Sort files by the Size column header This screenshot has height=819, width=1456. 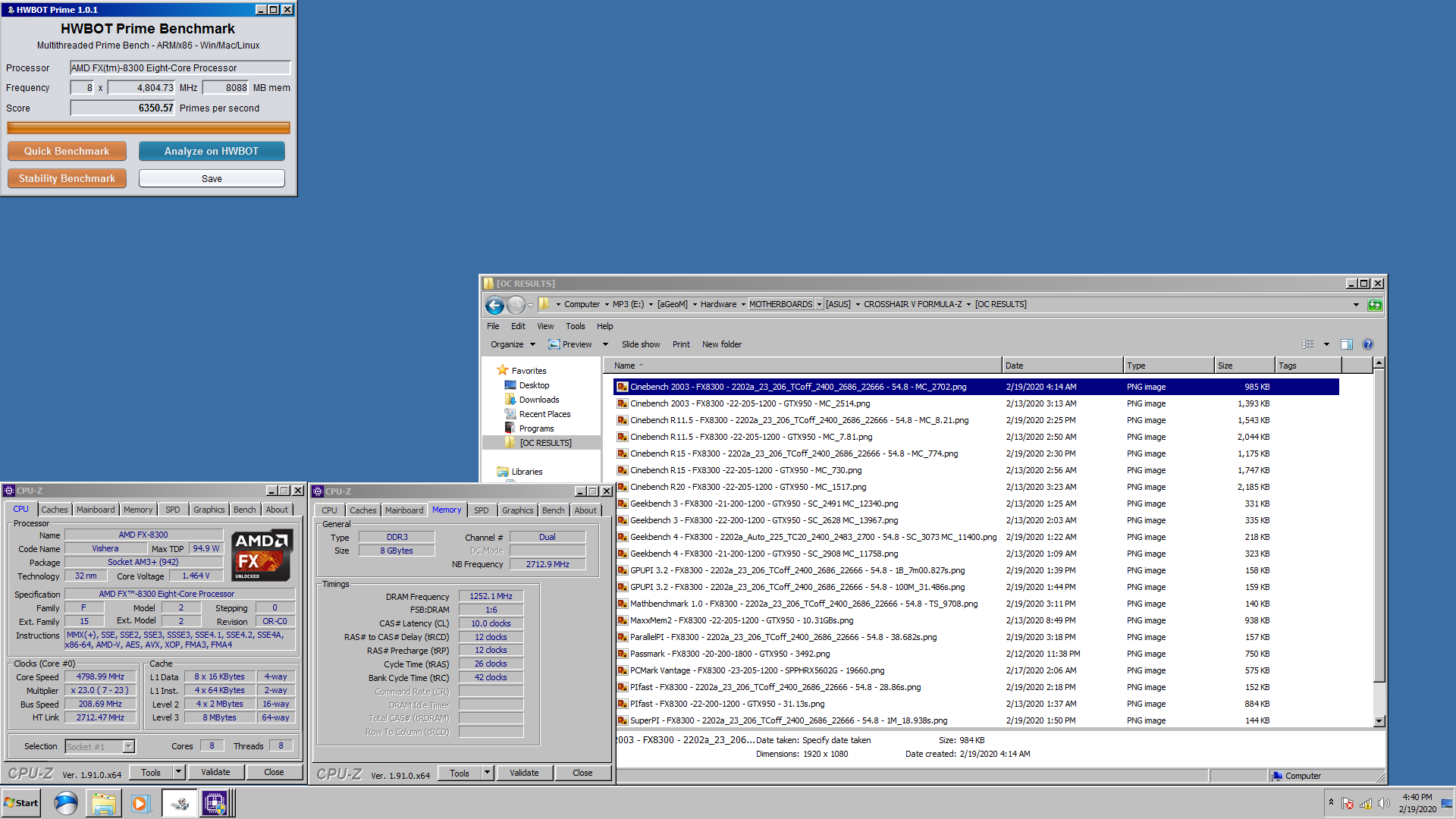(1244, 366)
